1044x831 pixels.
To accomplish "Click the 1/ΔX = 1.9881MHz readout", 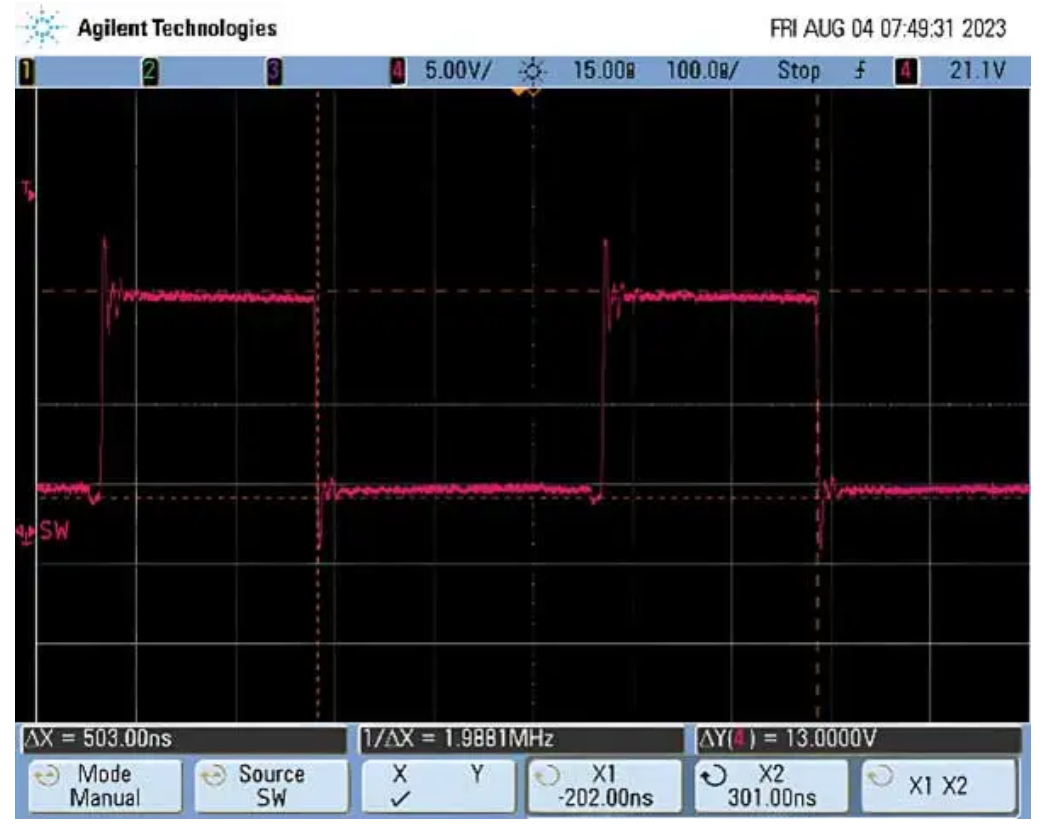I will pyautogui.click(x=521, y=738).
